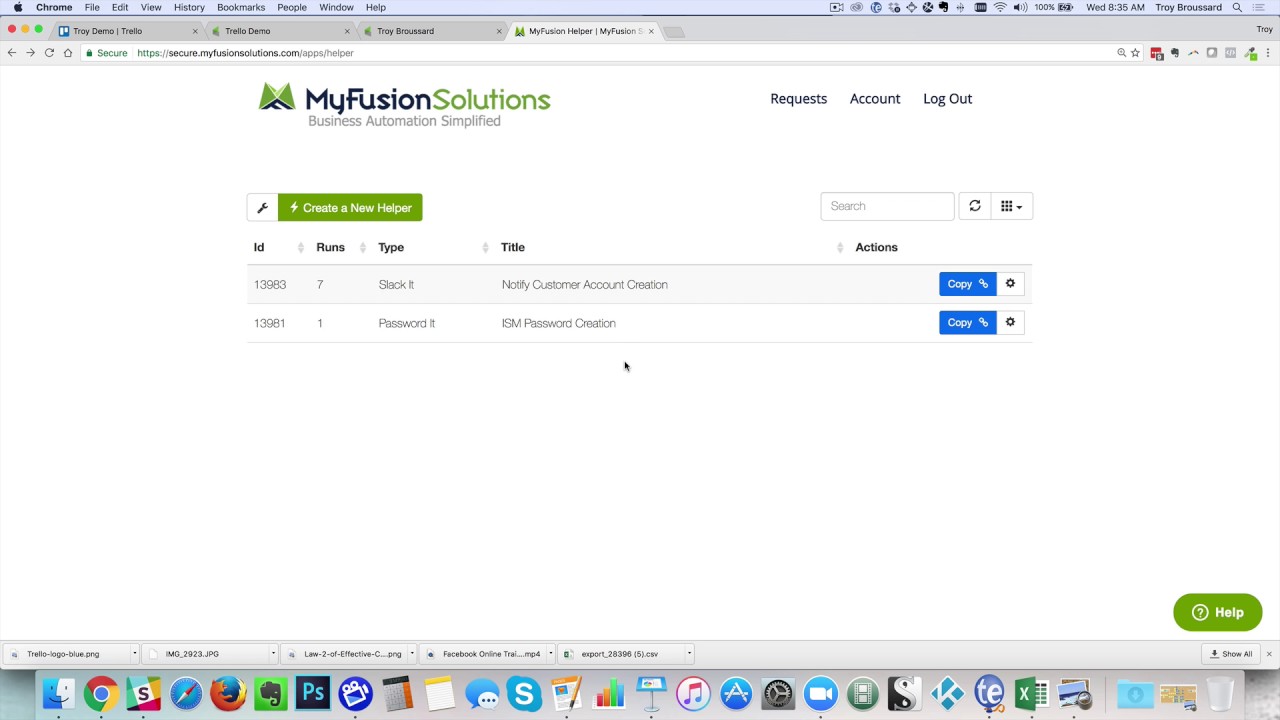Click the helper Search field
Image resolution: width=1280 pixels, height=720 pixels.
887,206
